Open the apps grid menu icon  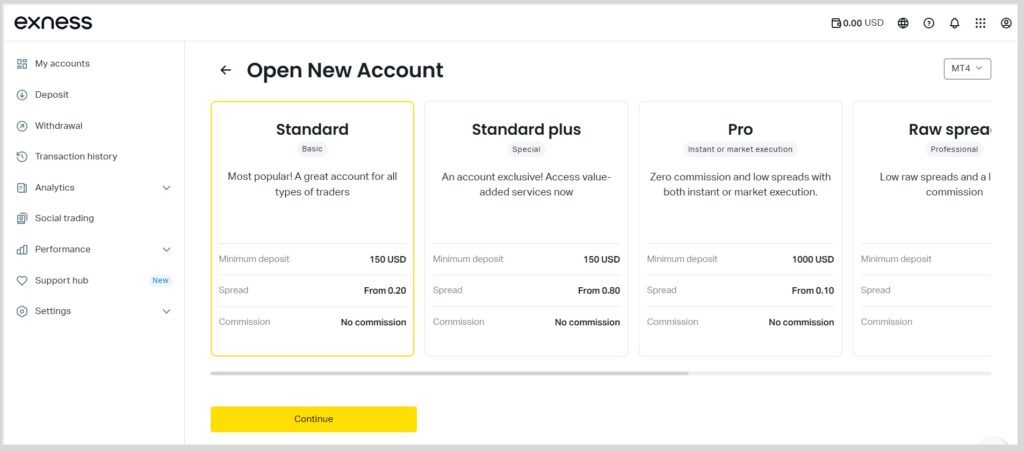(x=980, y=23)
